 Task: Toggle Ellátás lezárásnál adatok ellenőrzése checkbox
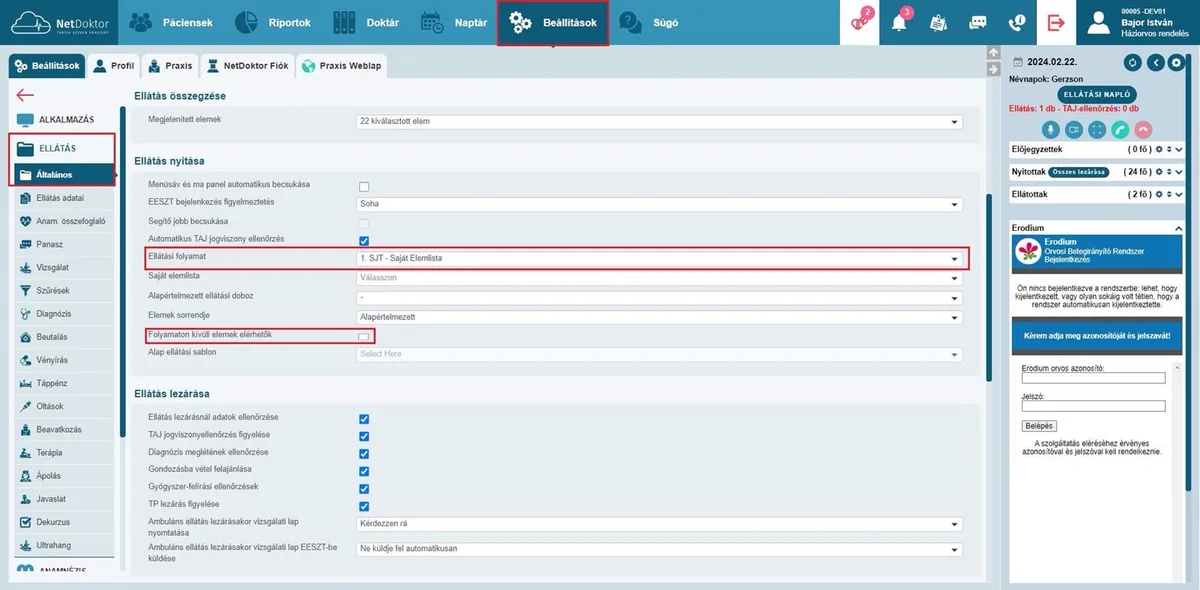(364, 419)
